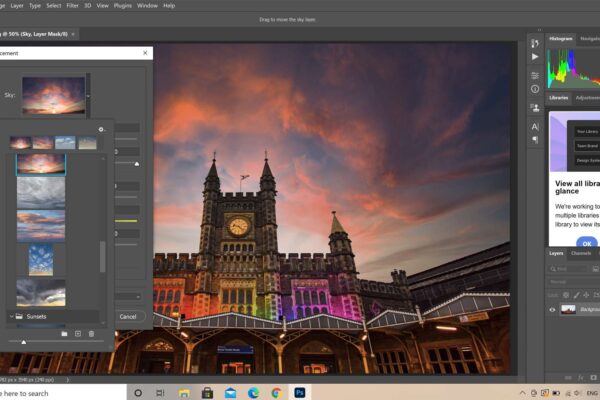Click the yellow color adjustment slider

[x=126, y=221]
